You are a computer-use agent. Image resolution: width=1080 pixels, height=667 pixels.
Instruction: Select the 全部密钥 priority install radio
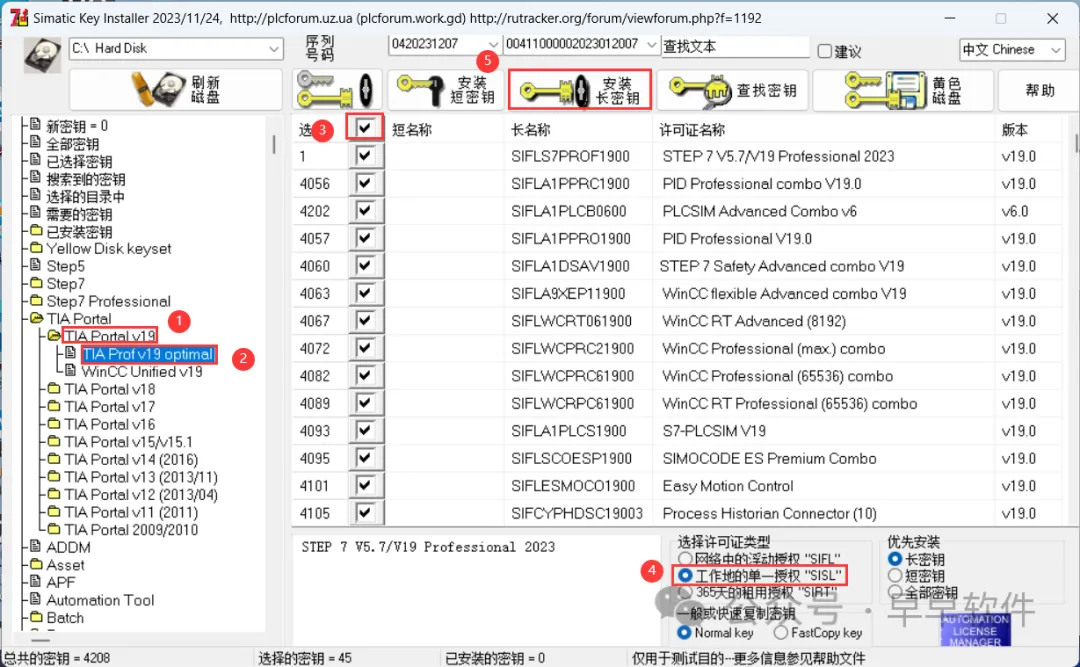[x=895, y=592]
